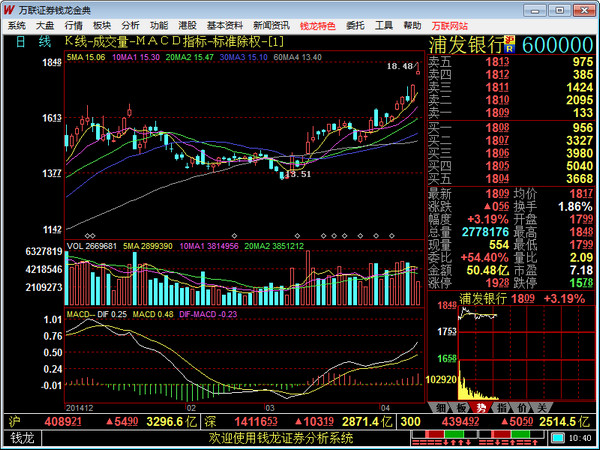Open the 新闻资讯 menu
600x450 pixels.
tap(271, 26)
